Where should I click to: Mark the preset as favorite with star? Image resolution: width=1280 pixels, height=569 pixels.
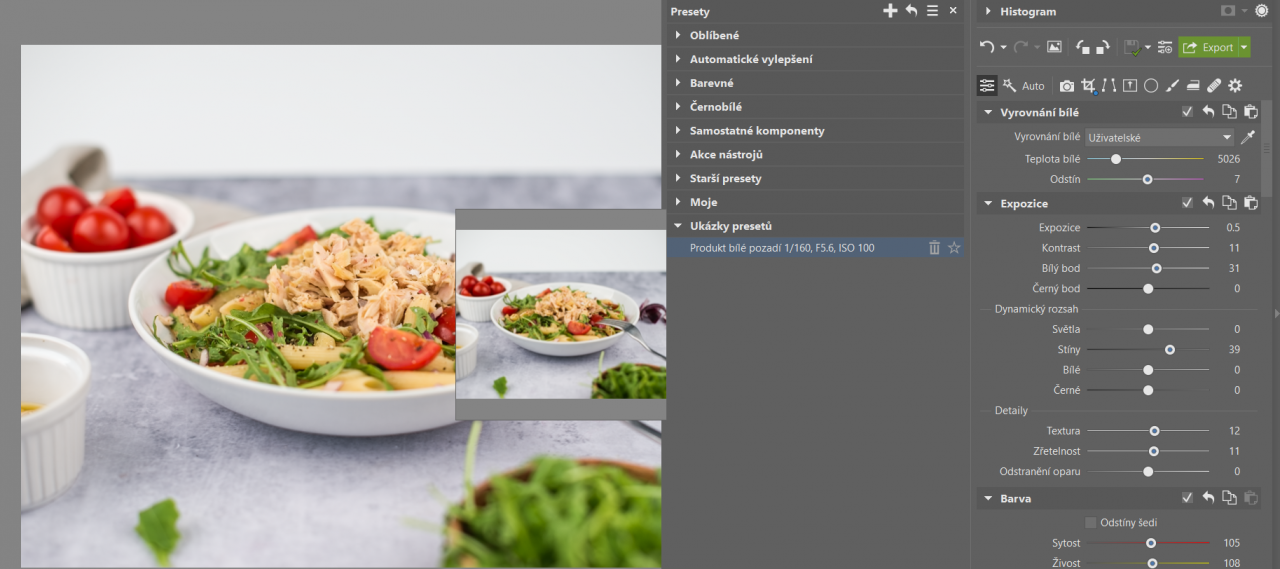click(954, 247)
